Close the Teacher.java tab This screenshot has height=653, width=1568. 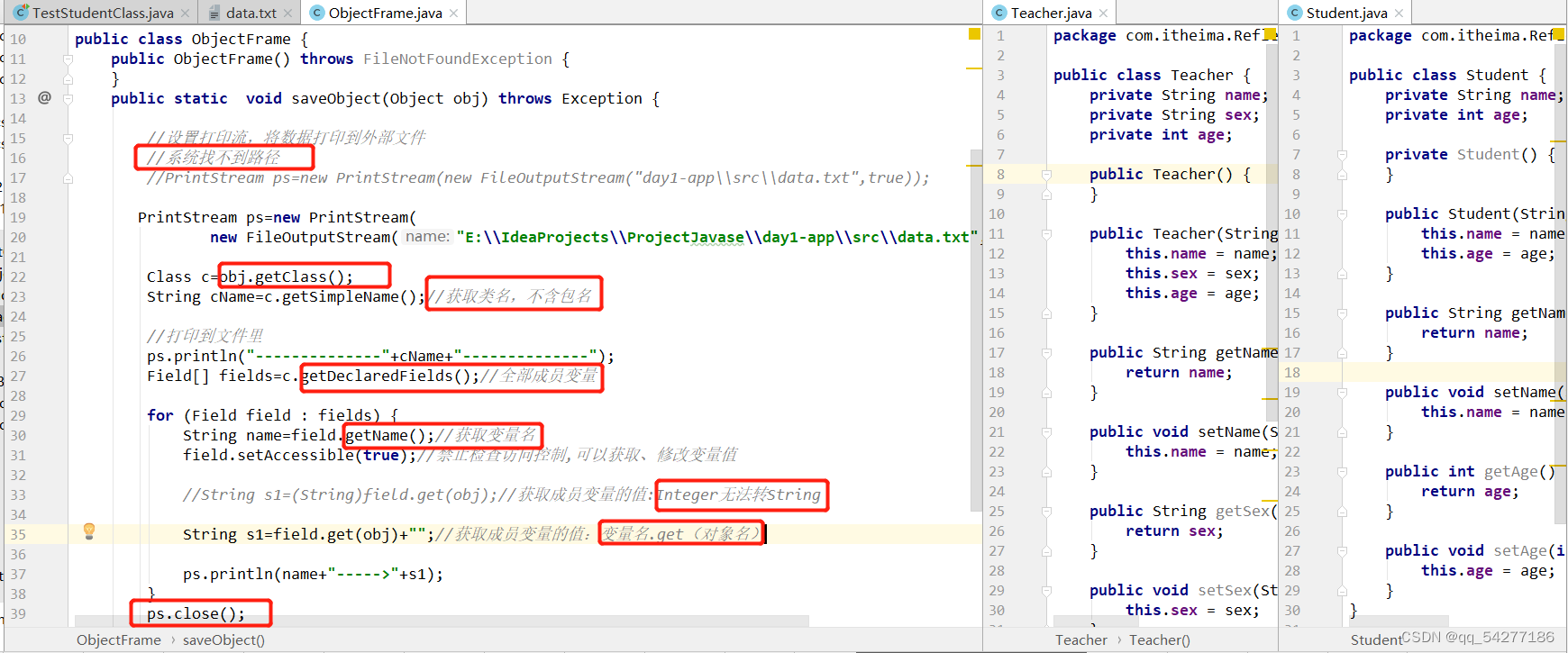pos(1103,14)
